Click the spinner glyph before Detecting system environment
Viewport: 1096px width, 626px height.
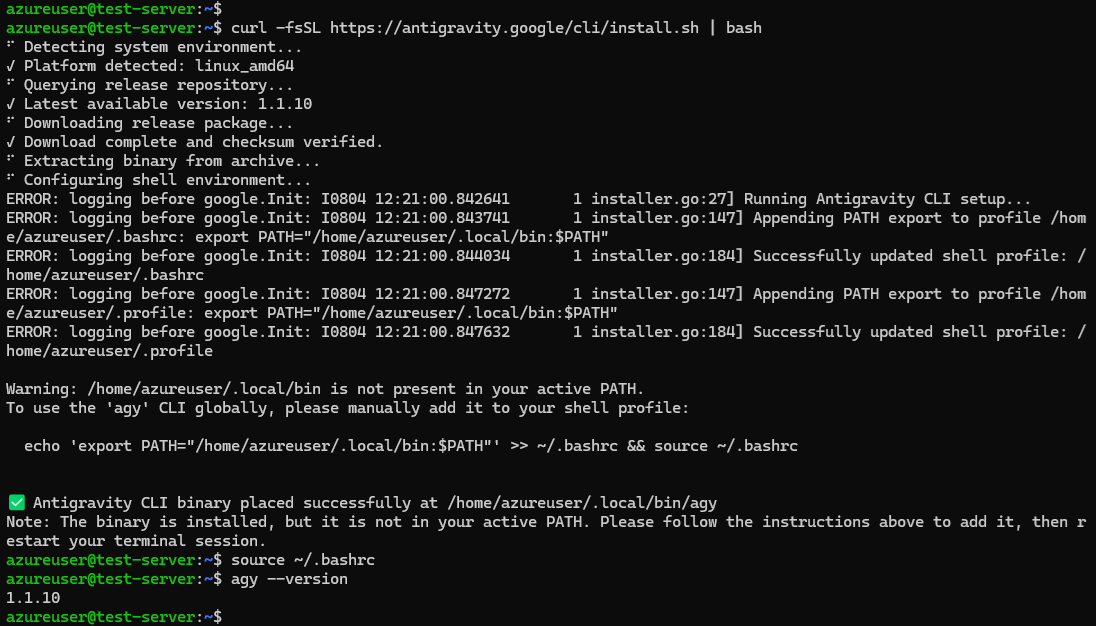(x=10, y=44)
